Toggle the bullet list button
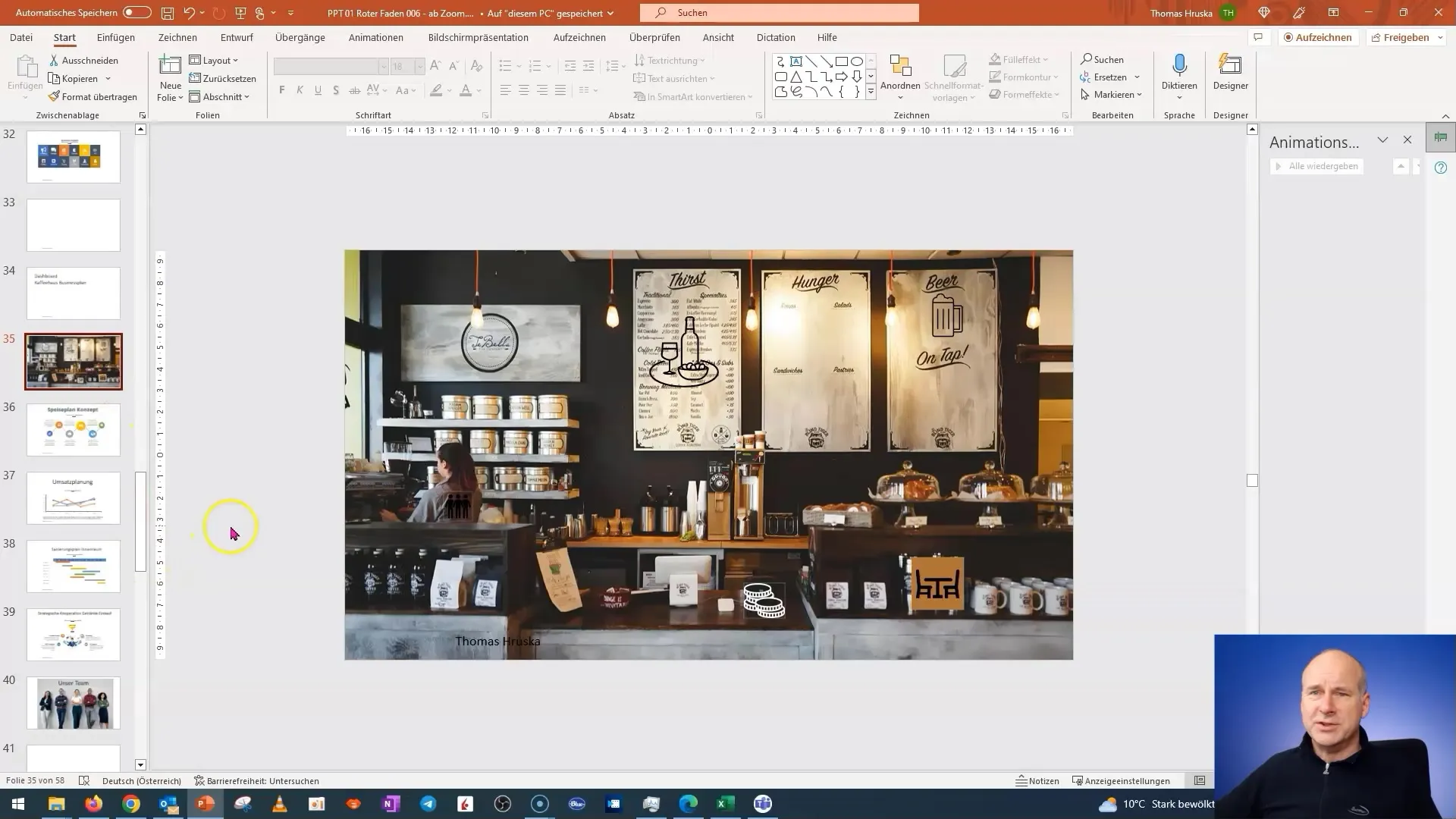 (x=506, y=66)
